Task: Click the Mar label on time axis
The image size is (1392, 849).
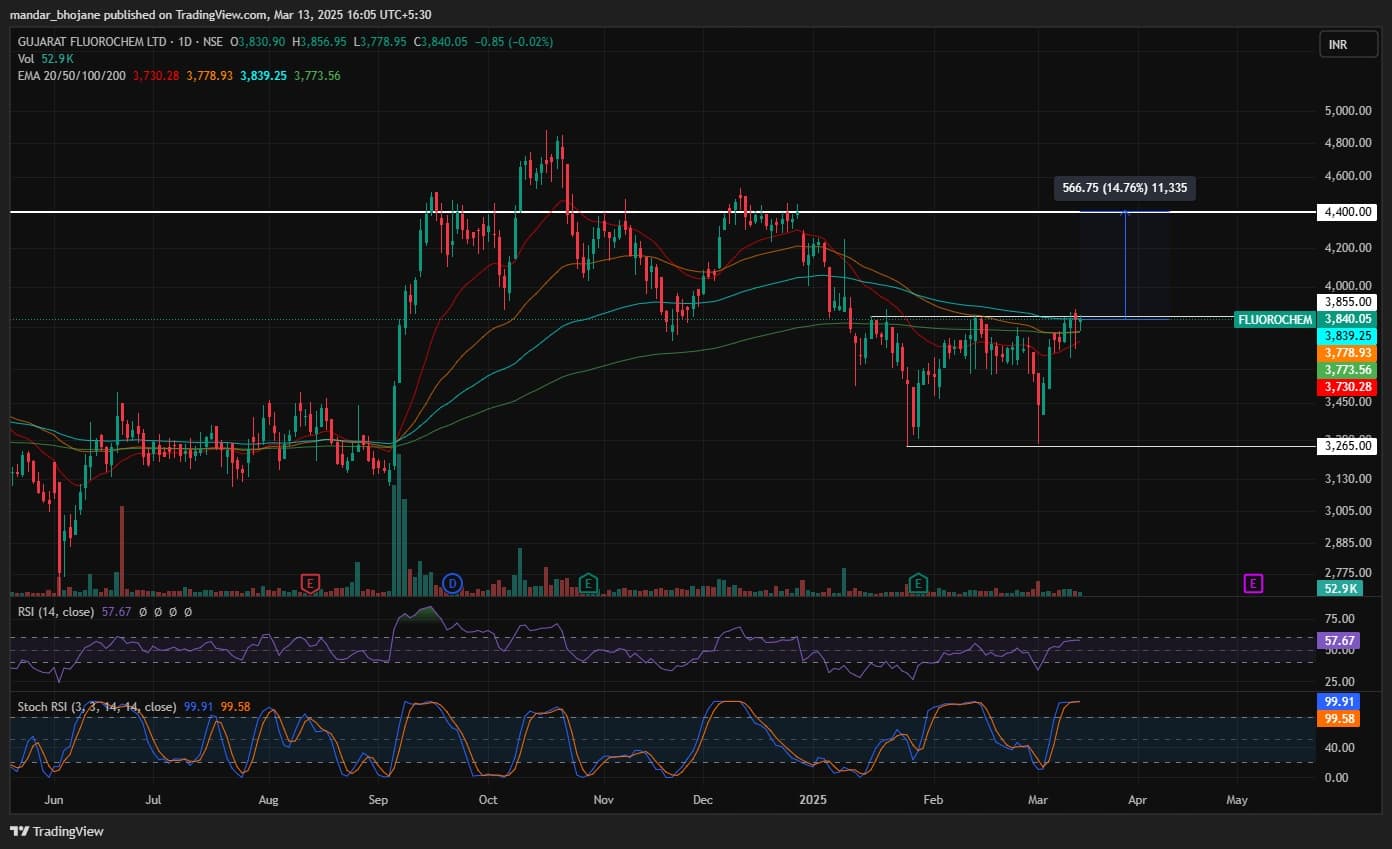Action: tap(1038, 800)
